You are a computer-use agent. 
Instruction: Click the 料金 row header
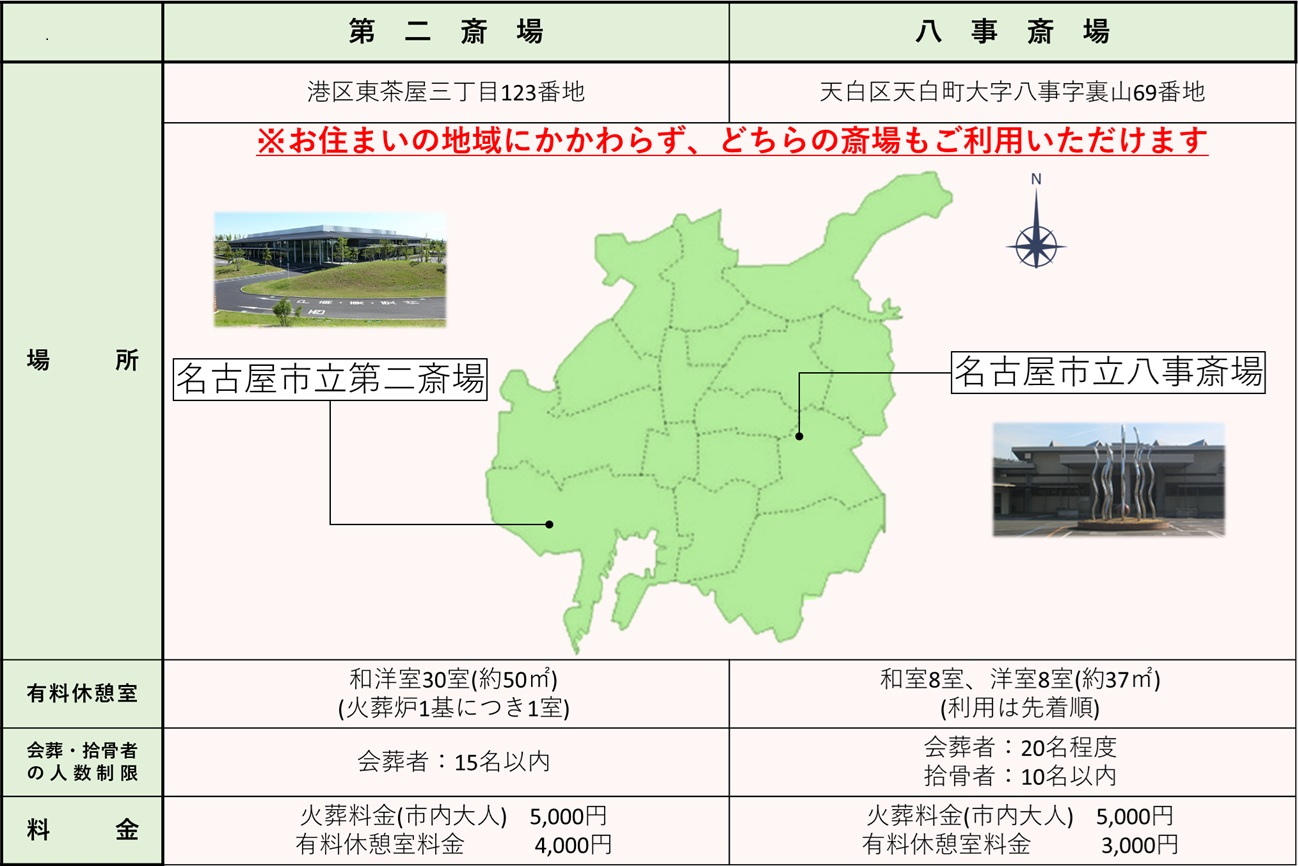coord(82,830)
